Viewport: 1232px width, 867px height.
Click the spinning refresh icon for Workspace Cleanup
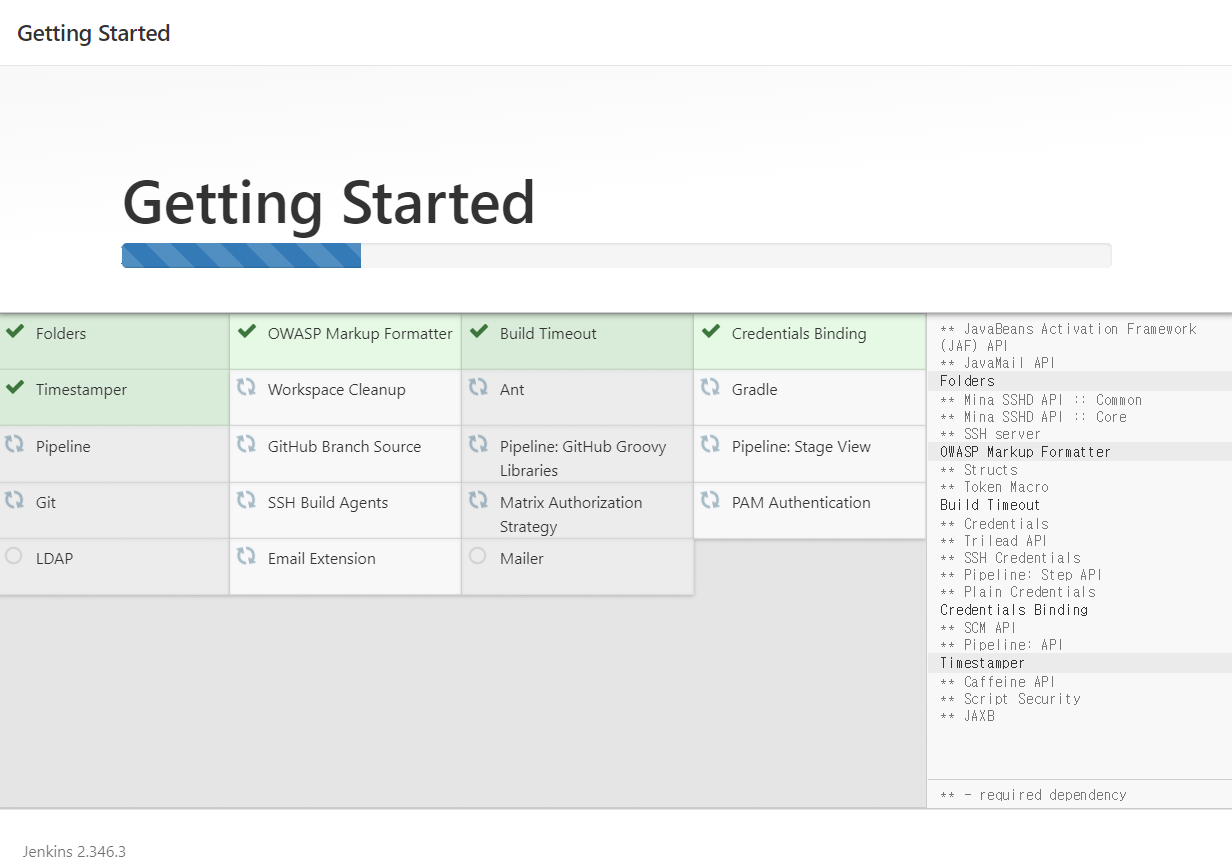(x=246, y=387)
